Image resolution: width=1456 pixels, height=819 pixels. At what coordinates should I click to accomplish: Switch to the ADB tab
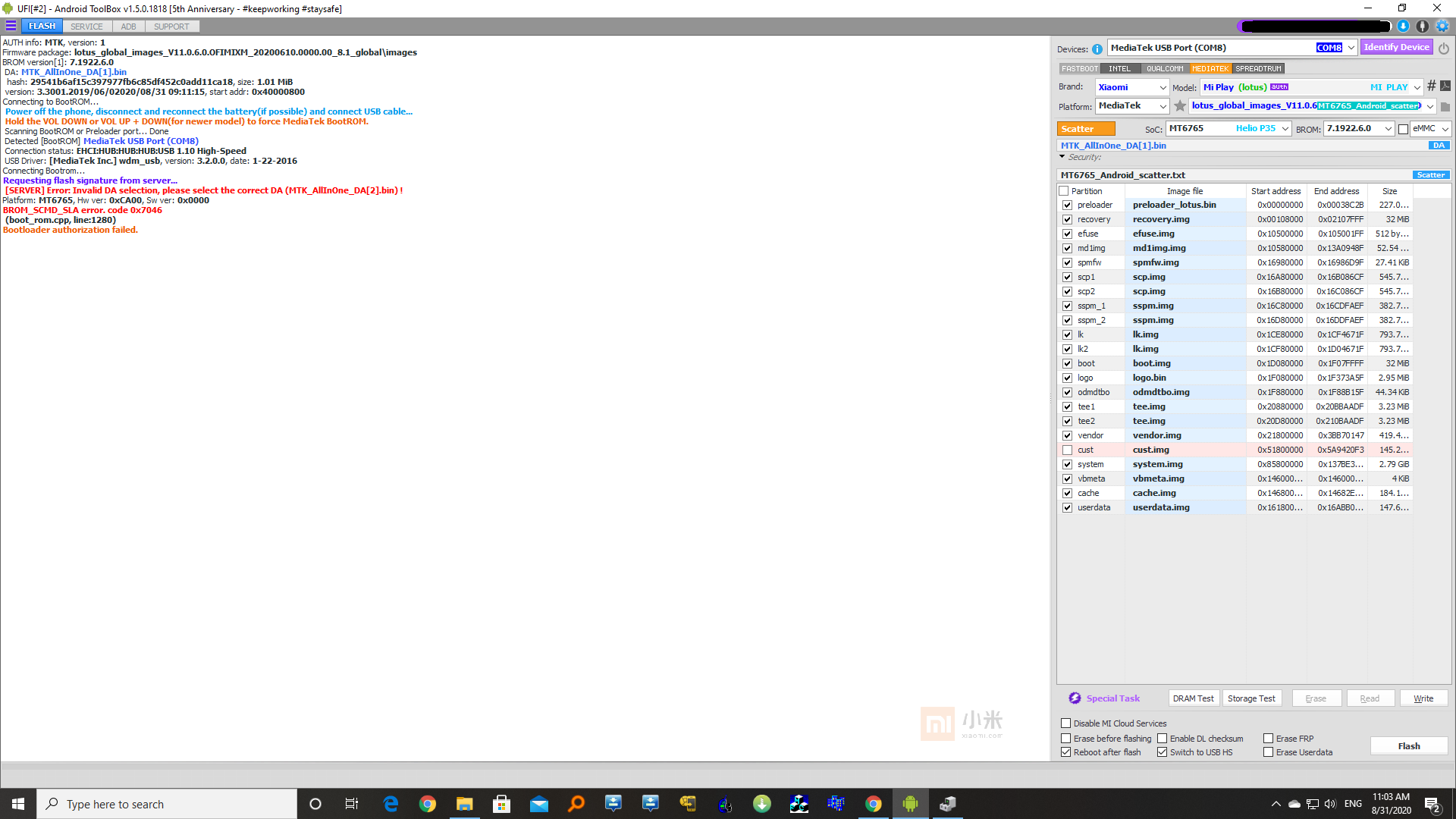coord(129,27)
